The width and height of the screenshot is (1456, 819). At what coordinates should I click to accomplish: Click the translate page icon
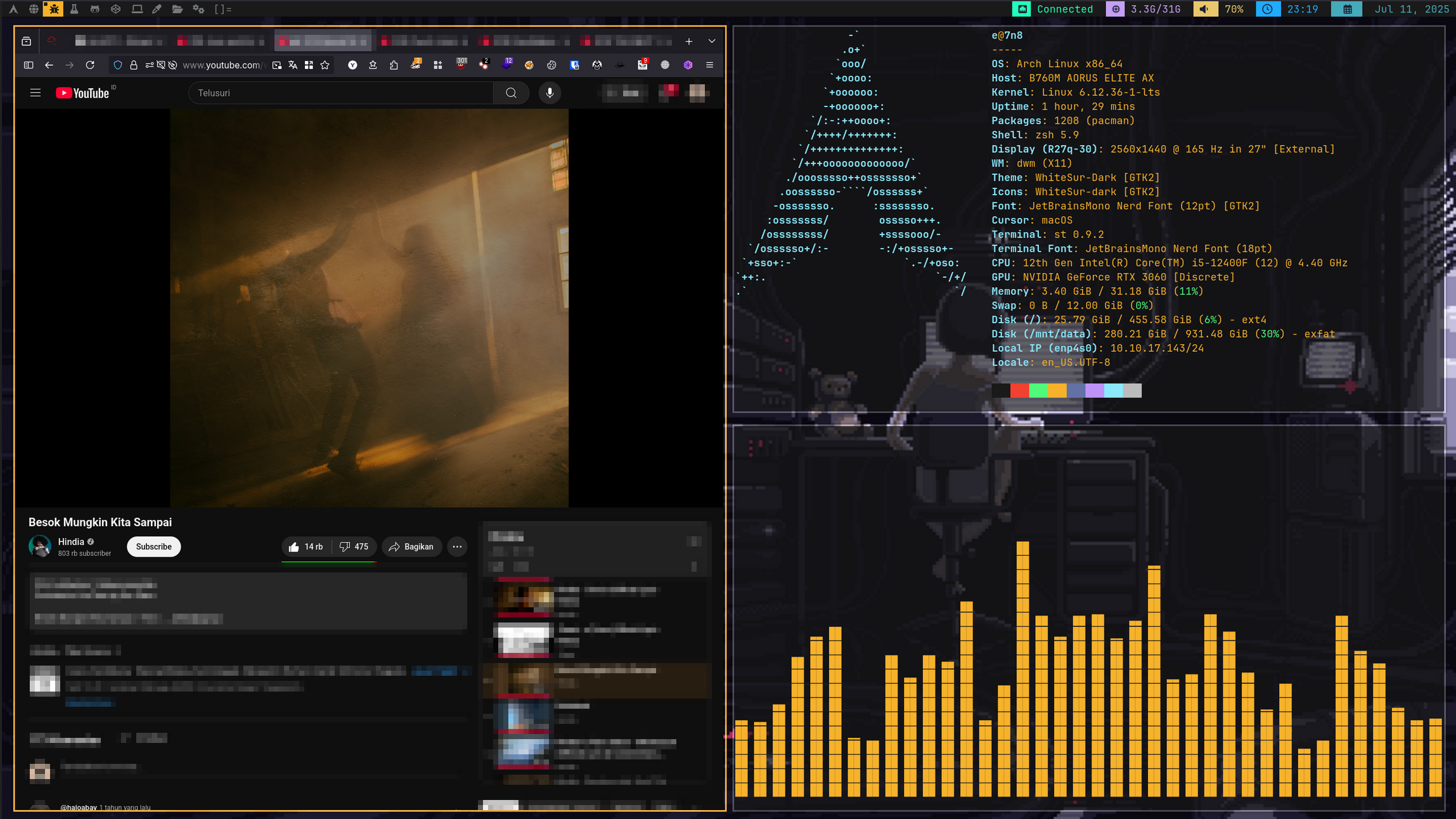[293, 65]
